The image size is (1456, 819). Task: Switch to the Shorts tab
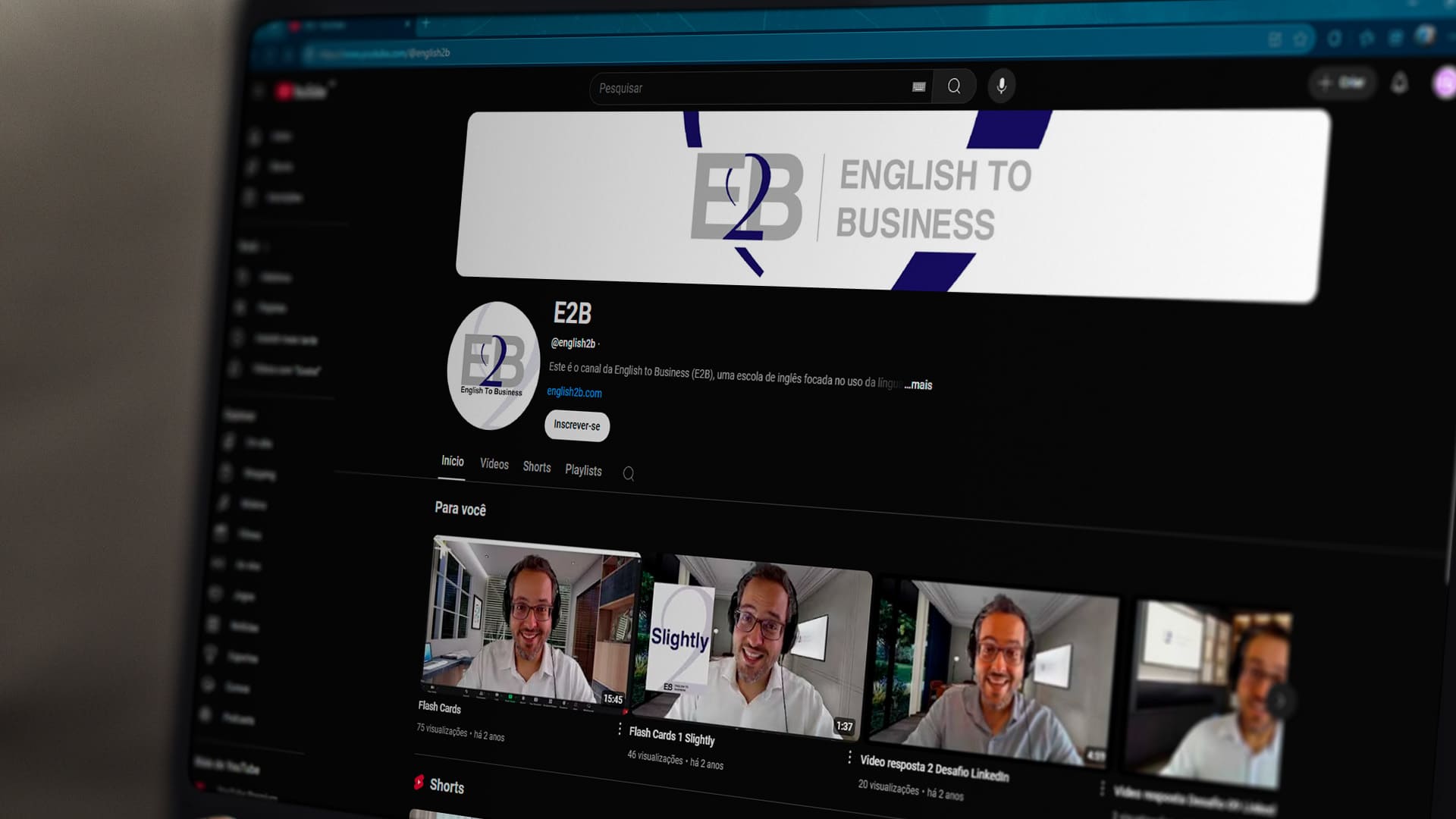point(537,467)
